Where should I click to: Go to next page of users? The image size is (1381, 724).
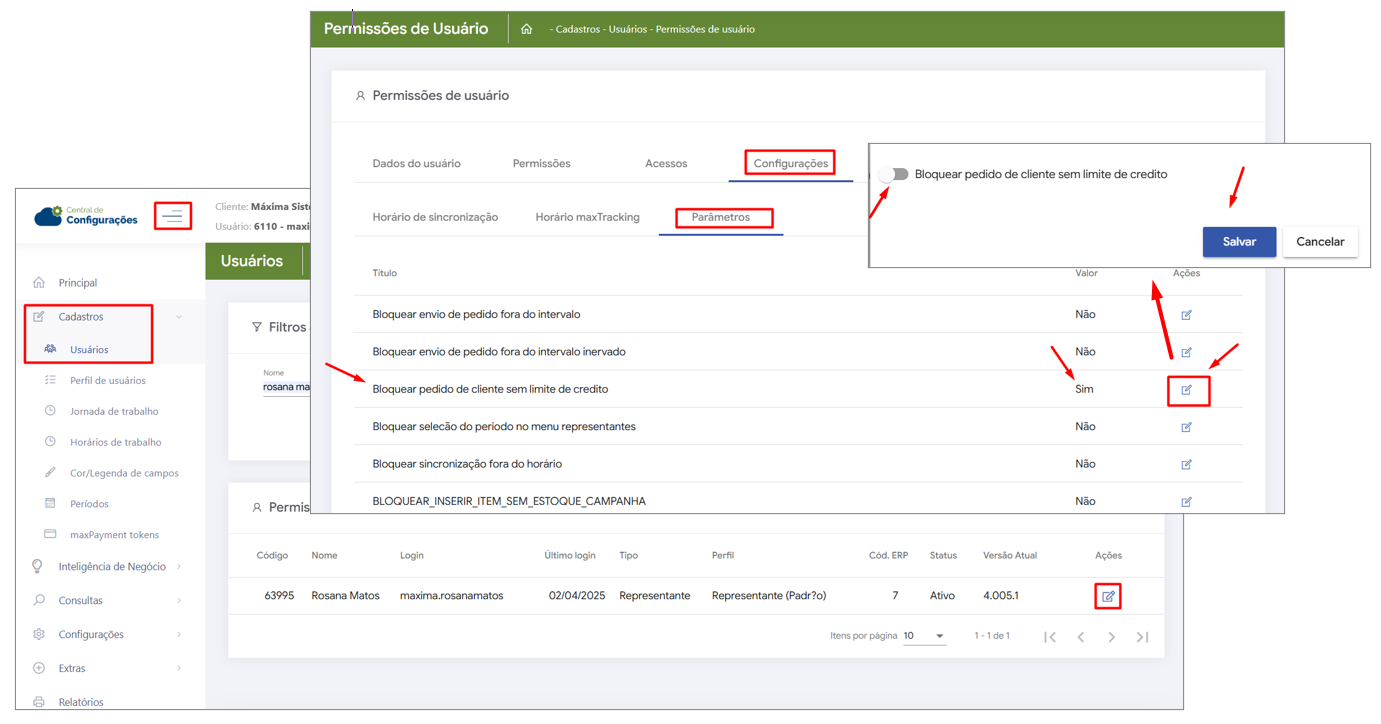click(1111, 637)
